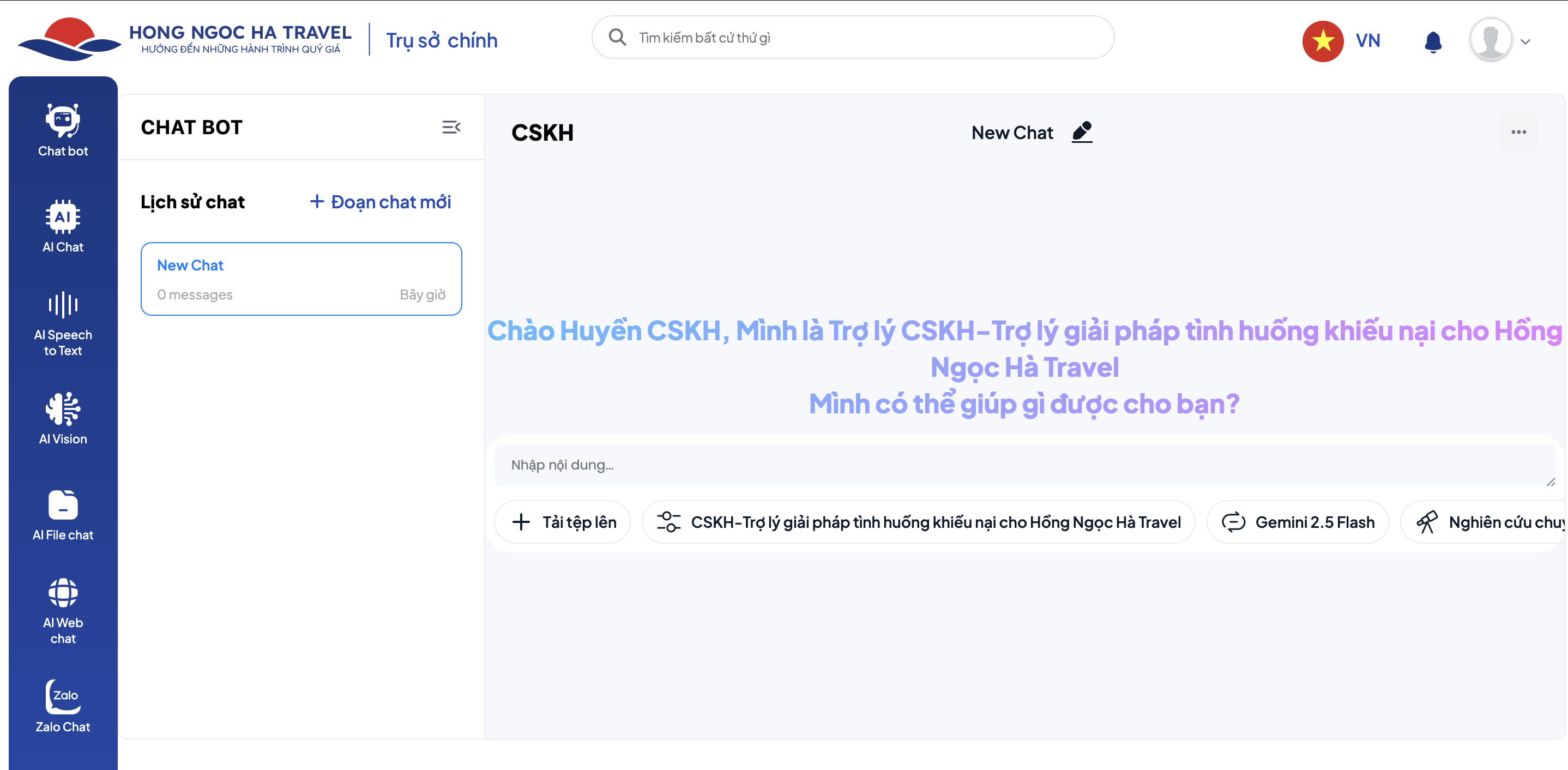Select the New Chat history entry

[301, 279]
